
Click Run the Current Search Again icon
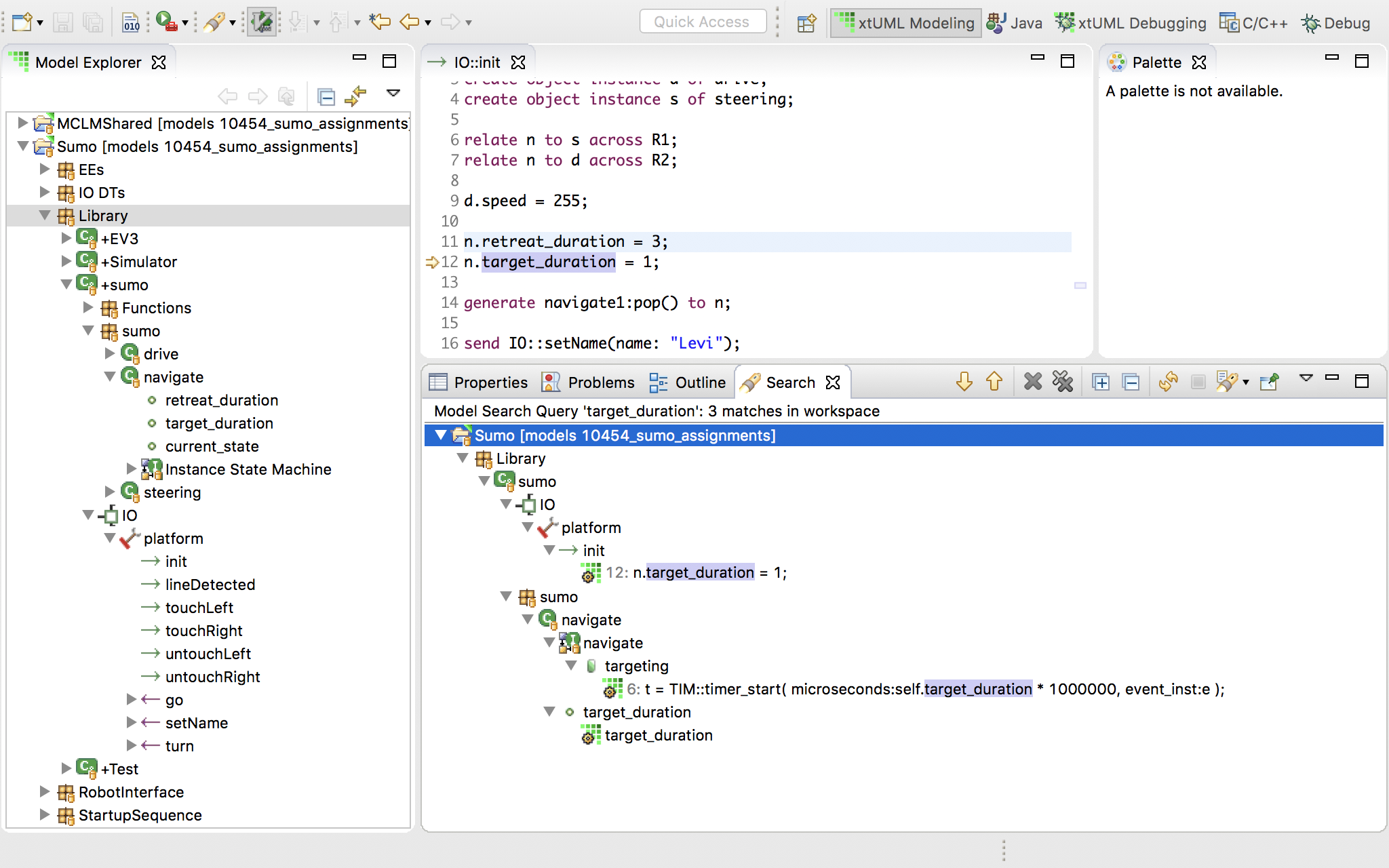point(1168,382)
